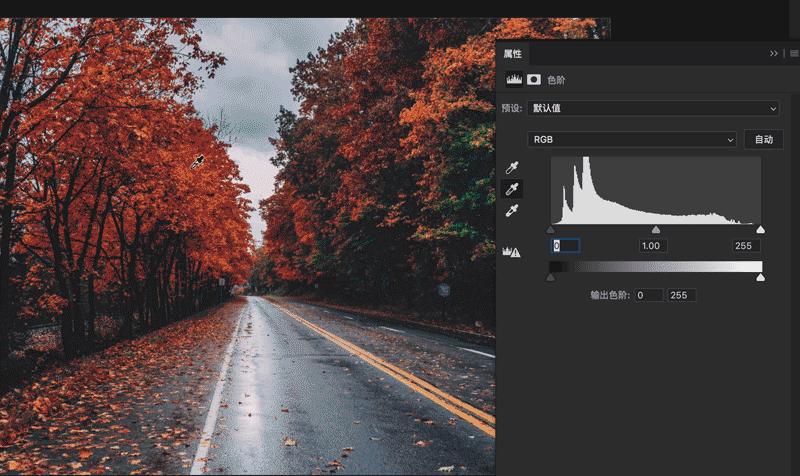Open the RGB channel dropdown

tap(632, 139)
